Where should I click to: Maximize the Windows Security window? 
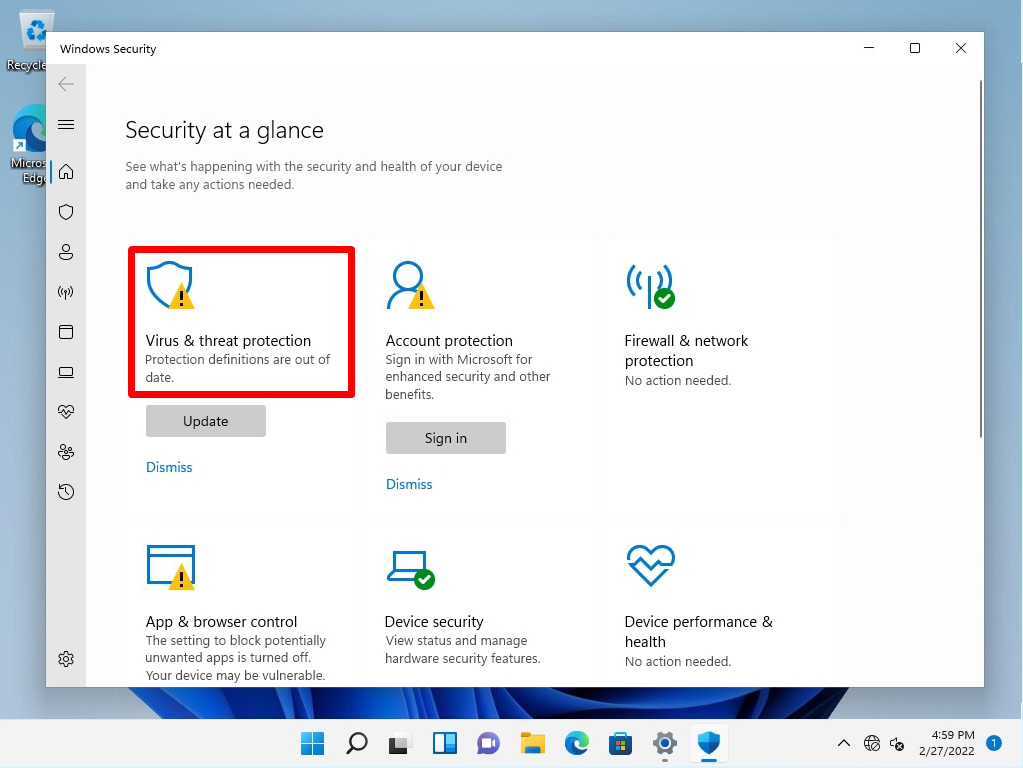[x=915, y=48]
